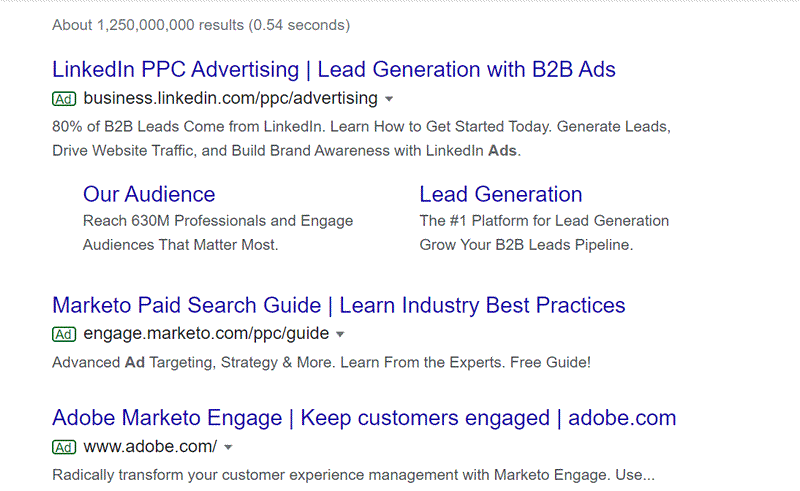Screen dimensions: 800x491
Task: Click the Ad badge beside engage.marketo.com
Action: (64, 334)
